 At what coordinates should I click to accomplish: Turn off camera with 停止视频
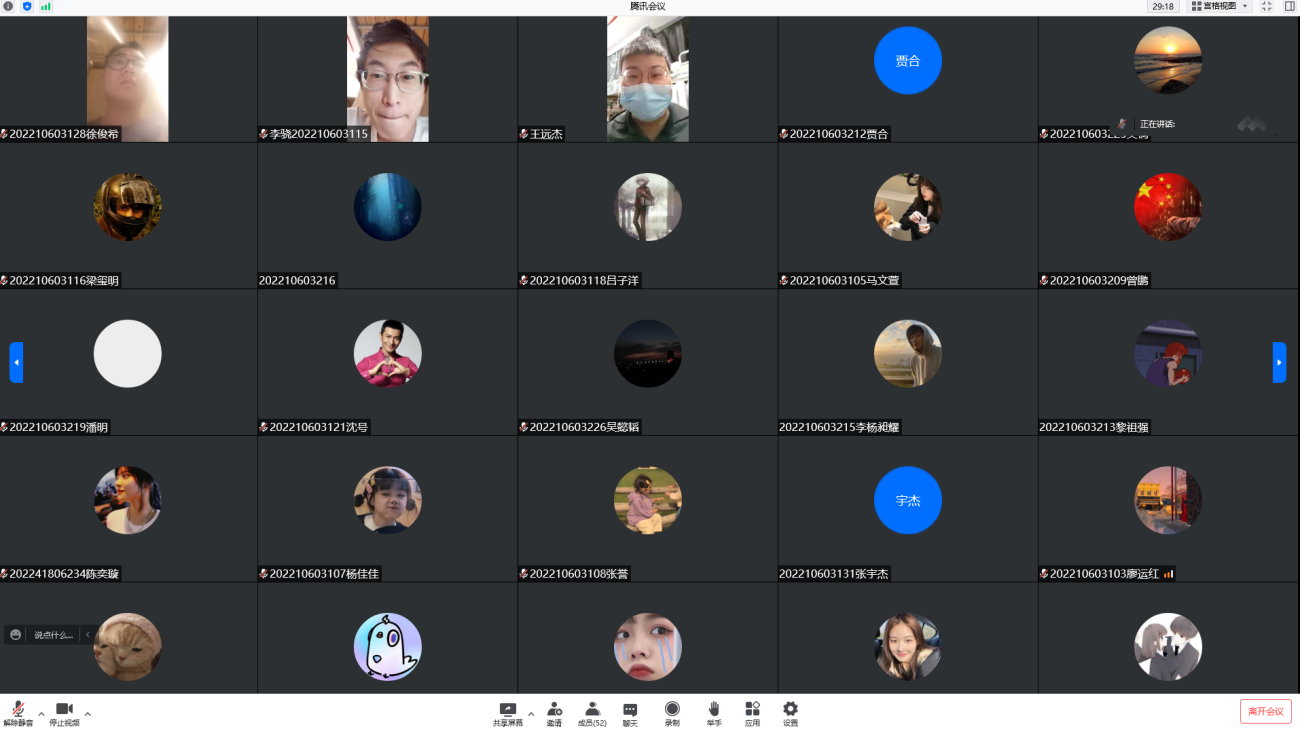pos(64,712)
